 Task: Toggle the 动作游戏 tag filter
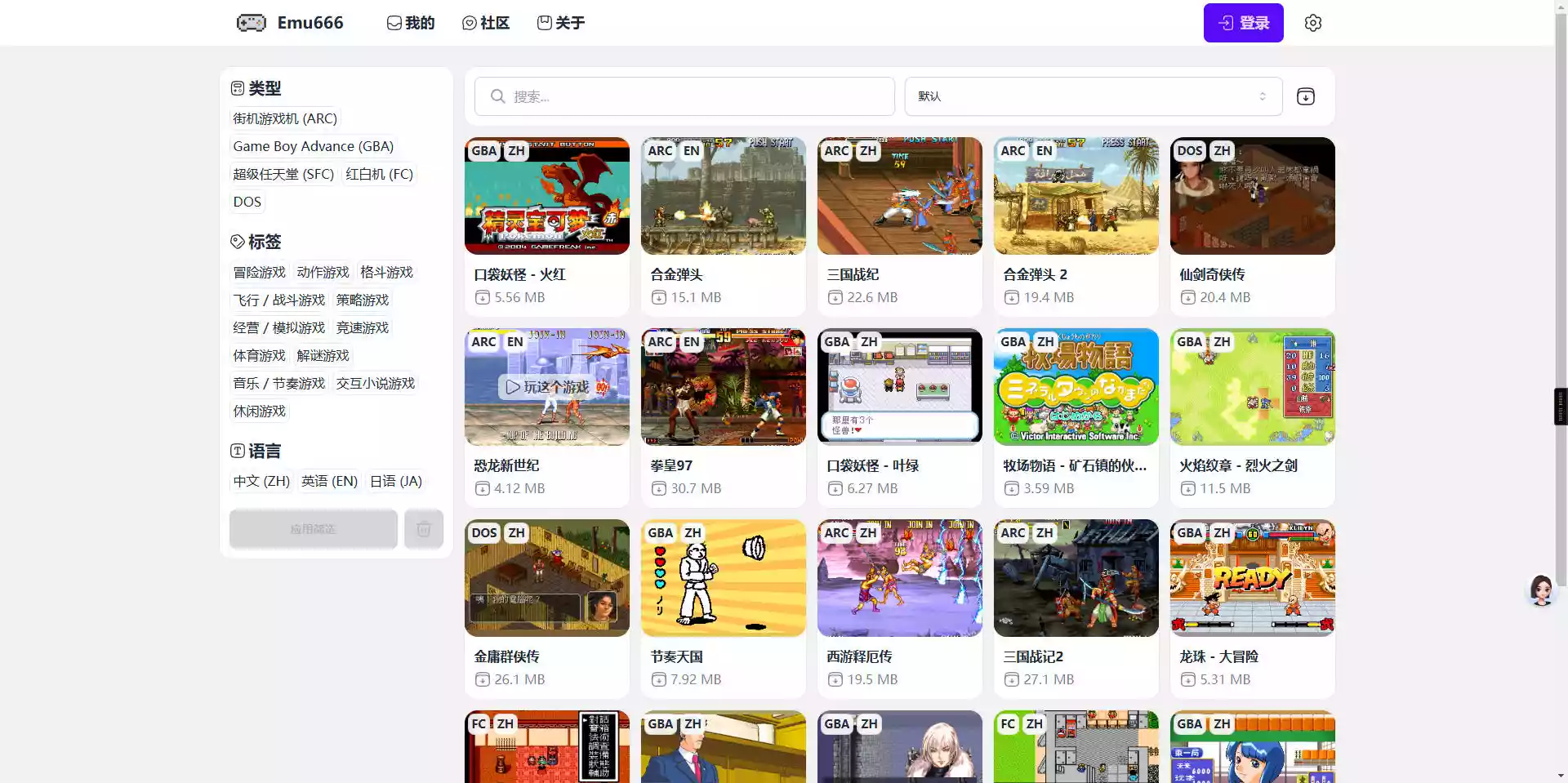click(323, 273)
